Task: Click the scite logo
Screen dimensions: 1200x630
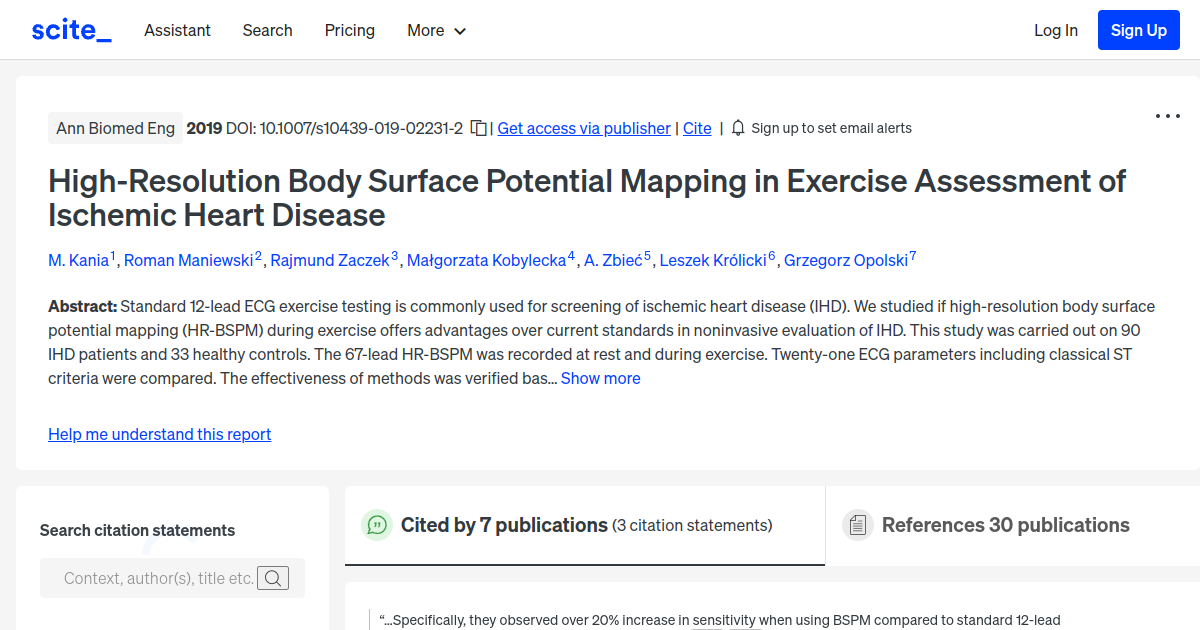Action: tap(70, 29)
